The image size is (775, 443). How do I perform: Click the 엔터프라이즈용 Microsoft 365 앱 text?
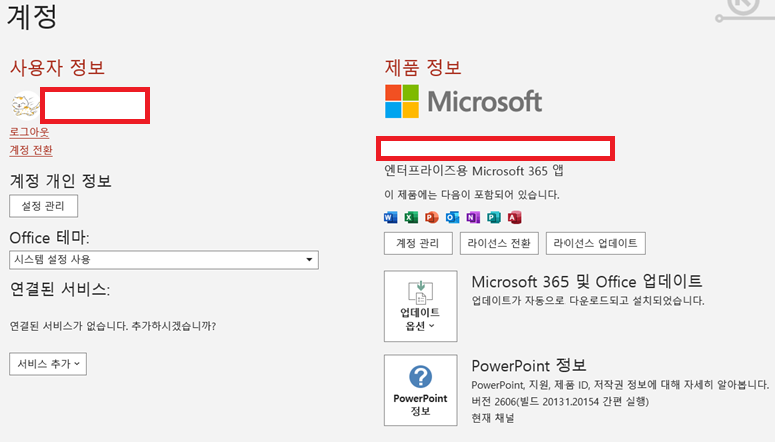(x=474, y=171)
